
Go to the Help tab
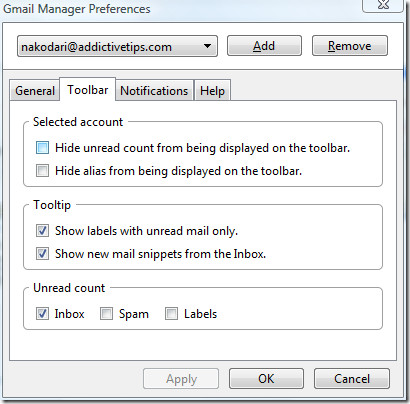point(212,91)
